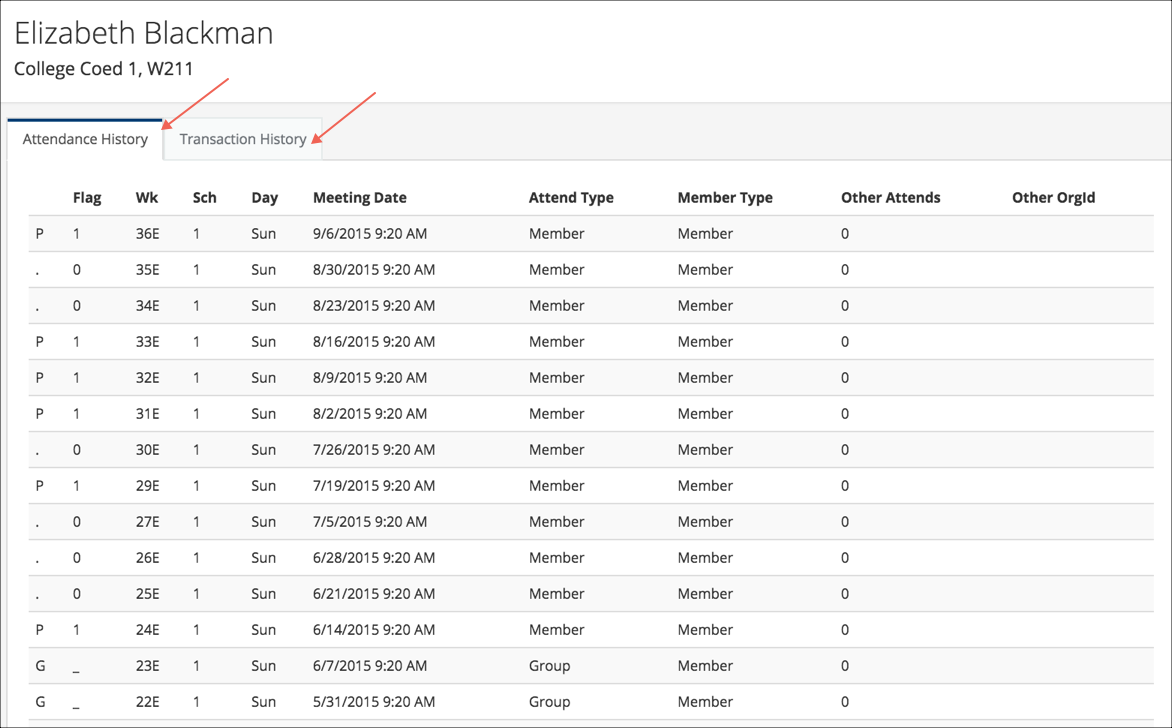Click the Flag column header
This screenshot has height=728, width=1172.
87,197
